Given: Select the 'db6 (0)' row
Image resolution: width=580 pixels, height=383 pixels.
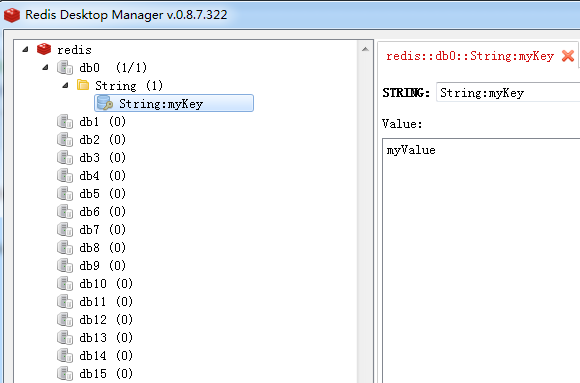Looking at the screenshot, I should (102, 212).
